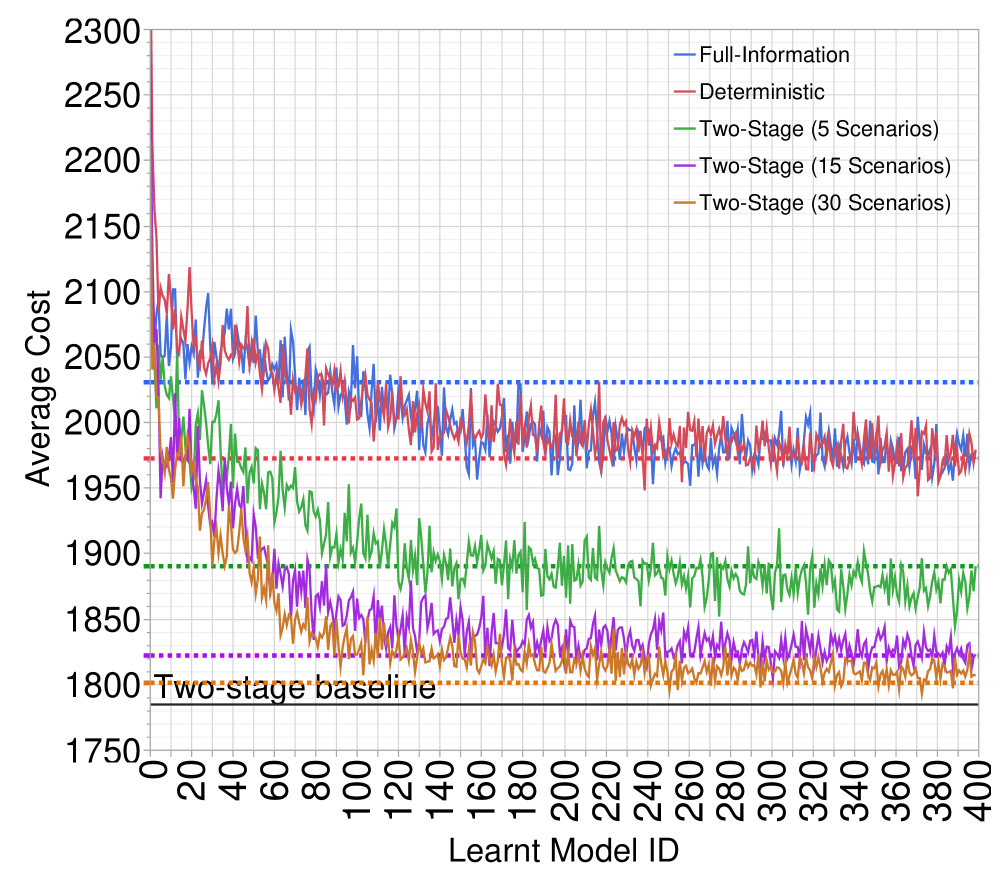Select the Two-Stage (15 Scenarios) legend label
The height and width of the screenshot is (870, 996).
[x=824, y=166]
